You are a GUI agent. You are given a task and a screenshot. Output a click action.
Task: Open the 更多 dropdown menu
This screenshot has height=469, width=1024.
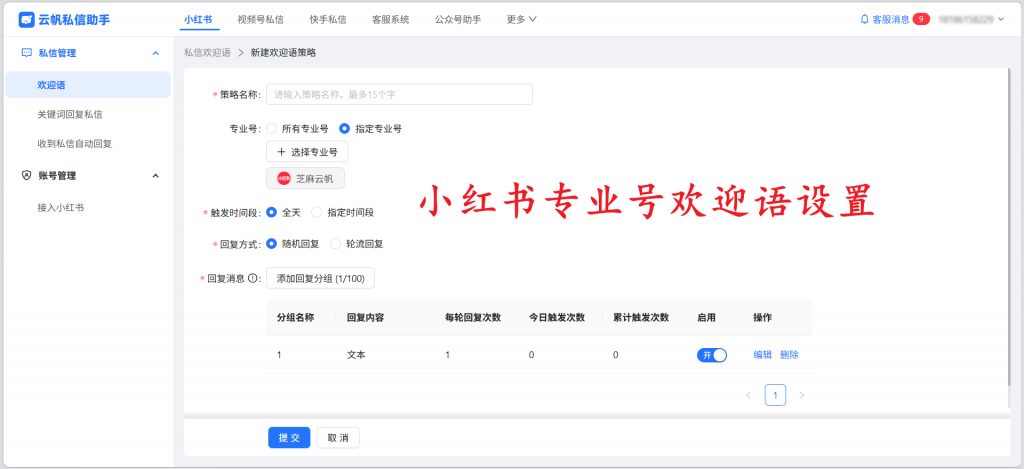click(x=522, y=20)
